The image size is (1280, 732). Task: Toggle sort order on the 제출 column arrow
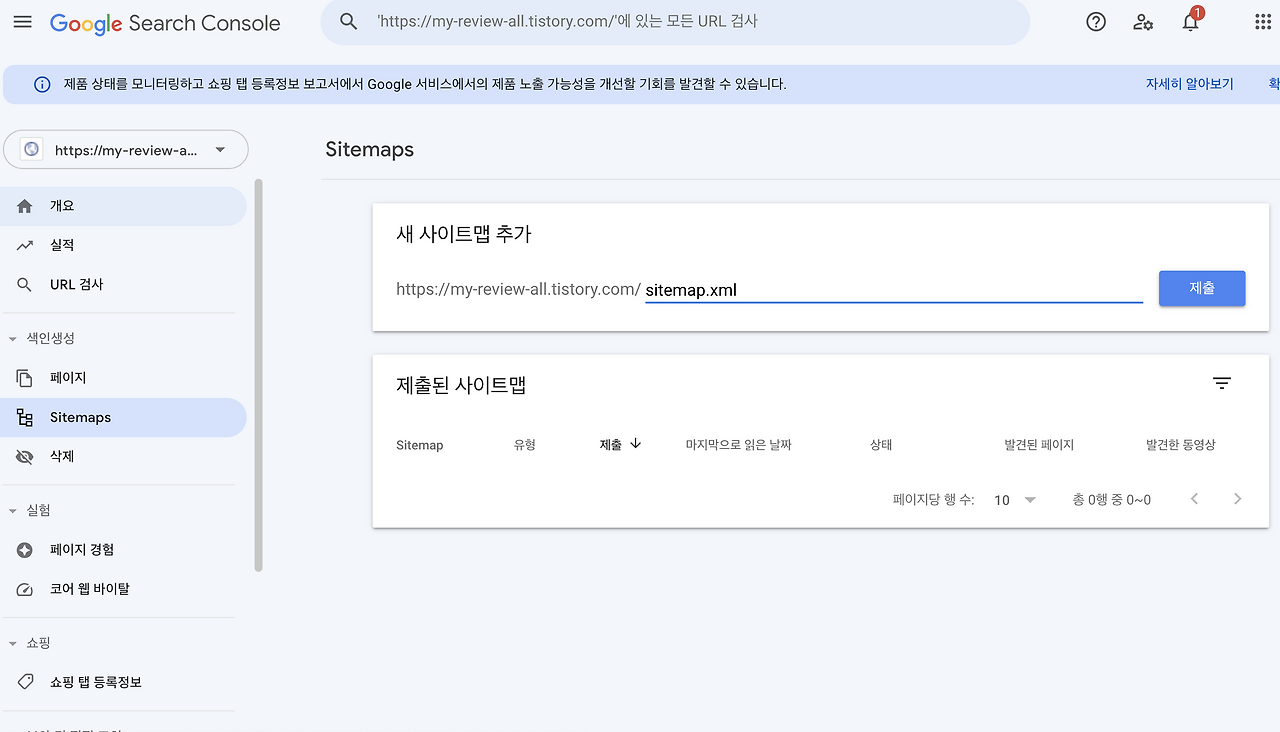tap(637, 444)
